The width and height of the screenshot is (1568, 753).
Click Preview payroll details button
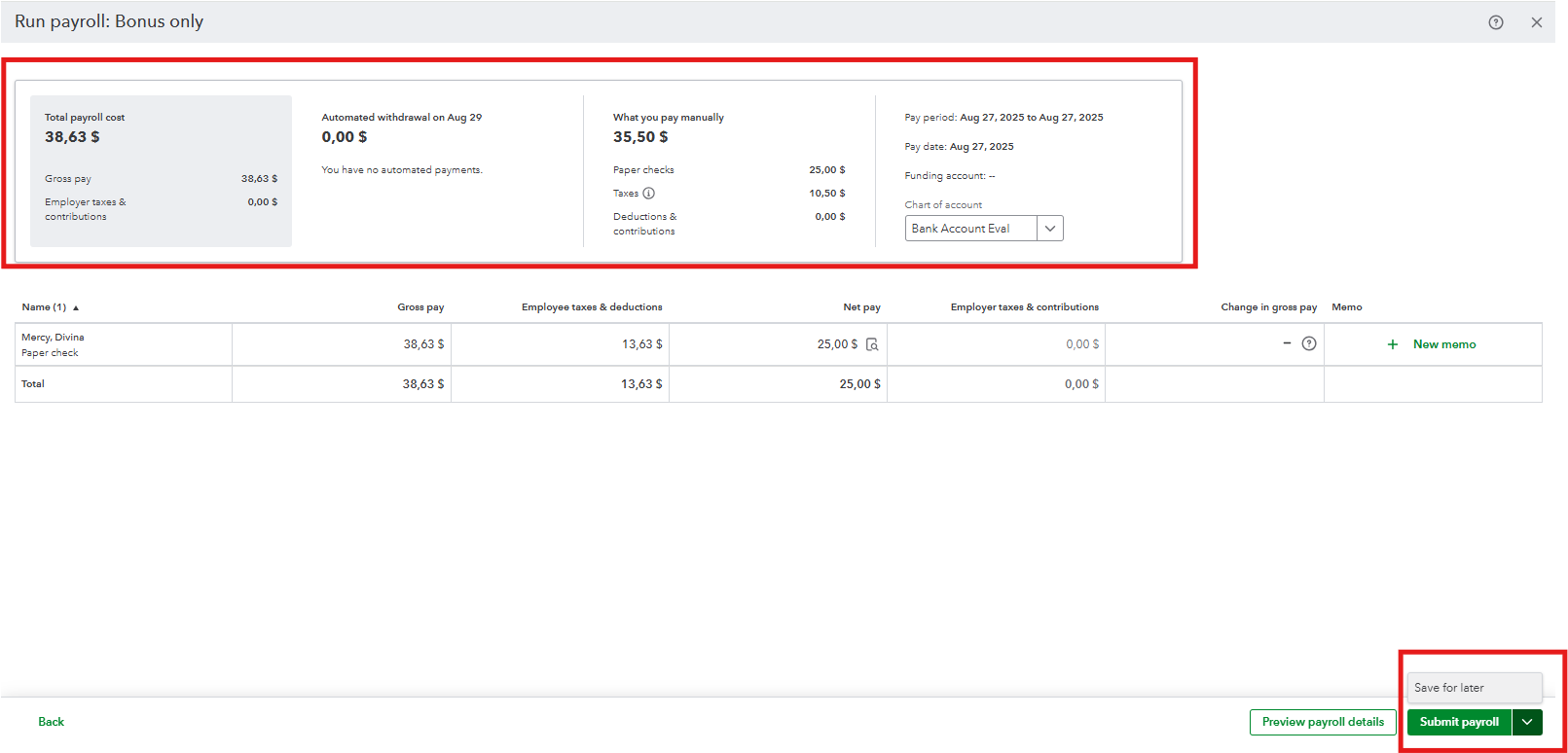1323,722
